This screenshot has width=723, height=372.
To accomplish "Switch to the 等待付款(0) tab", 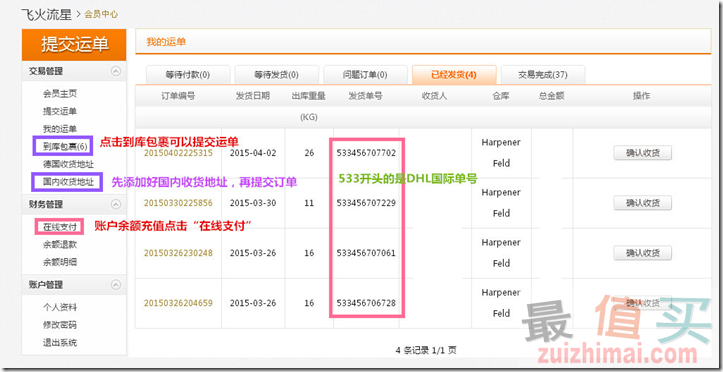I will (188, 75).
